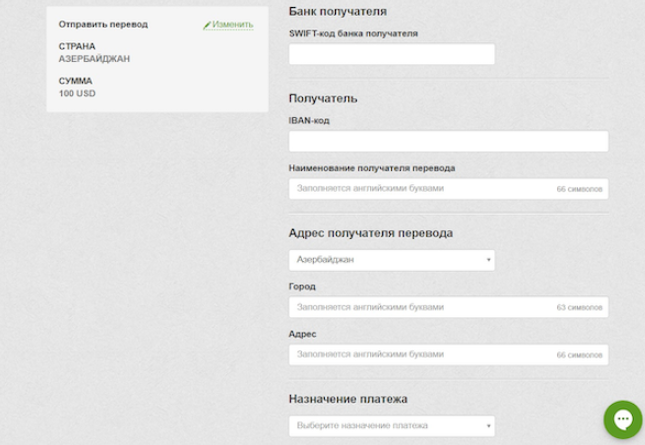Expand the Выберите назначение платежа dropdown
The height and width of the screenshot is (445, 645).
point(391,426)
